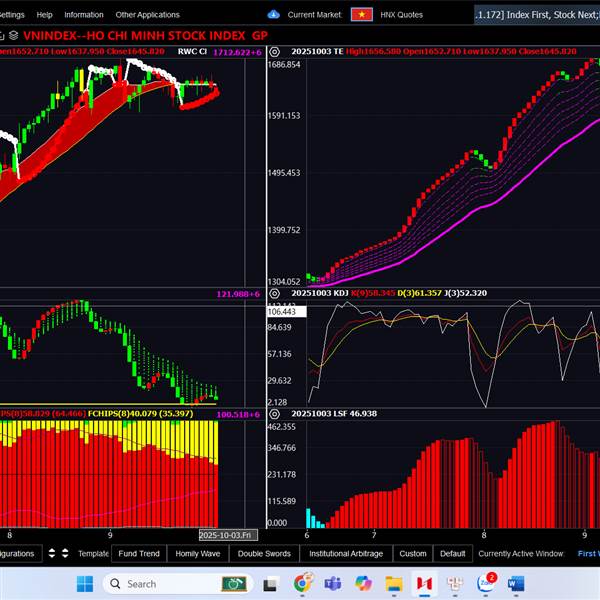Open Zalo from the taskbar
The width and height of the screenshot is (600, 600).
pos(487,583)
